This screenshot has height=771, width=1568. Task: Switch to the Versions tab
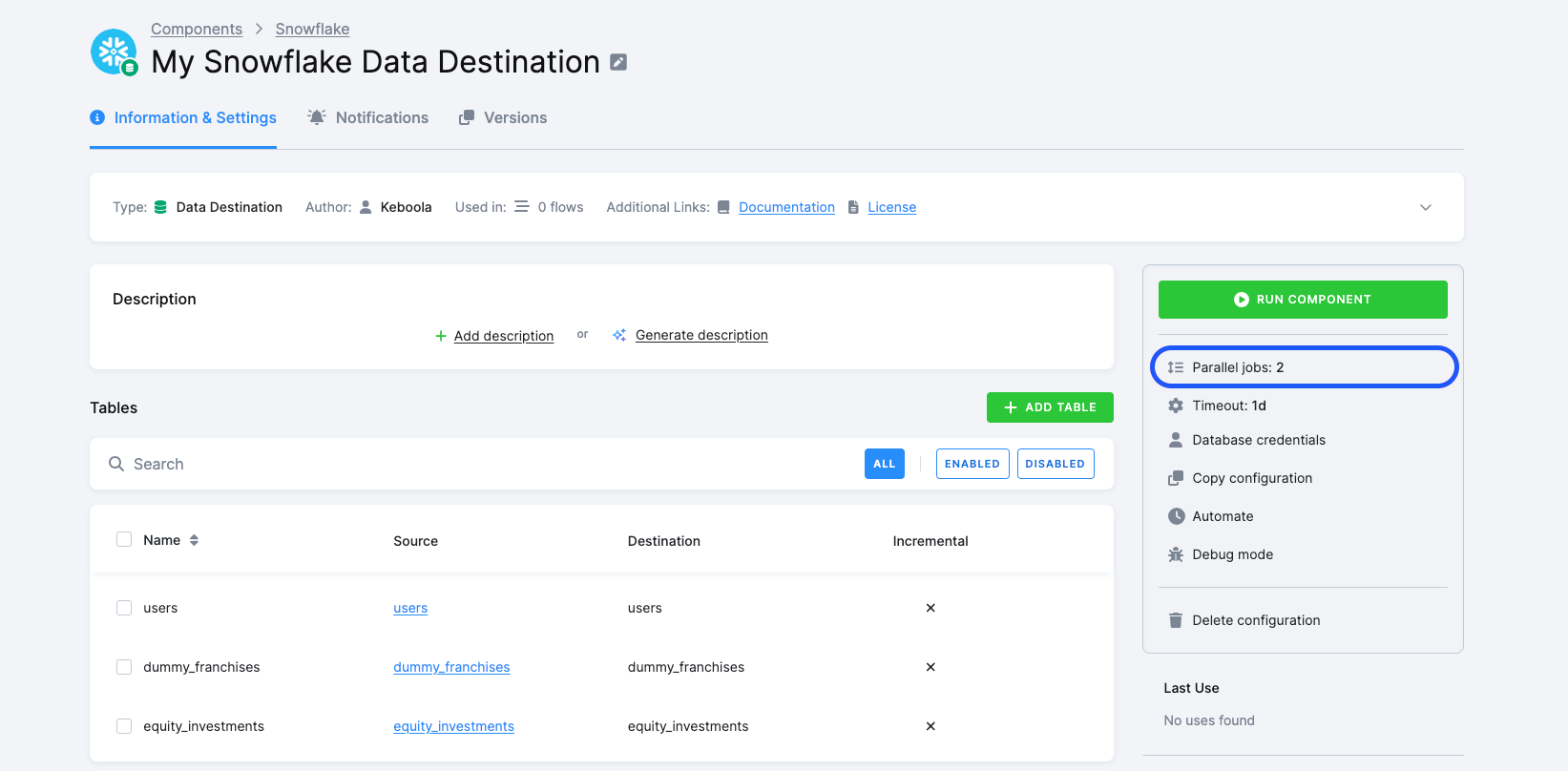[503, 117]
